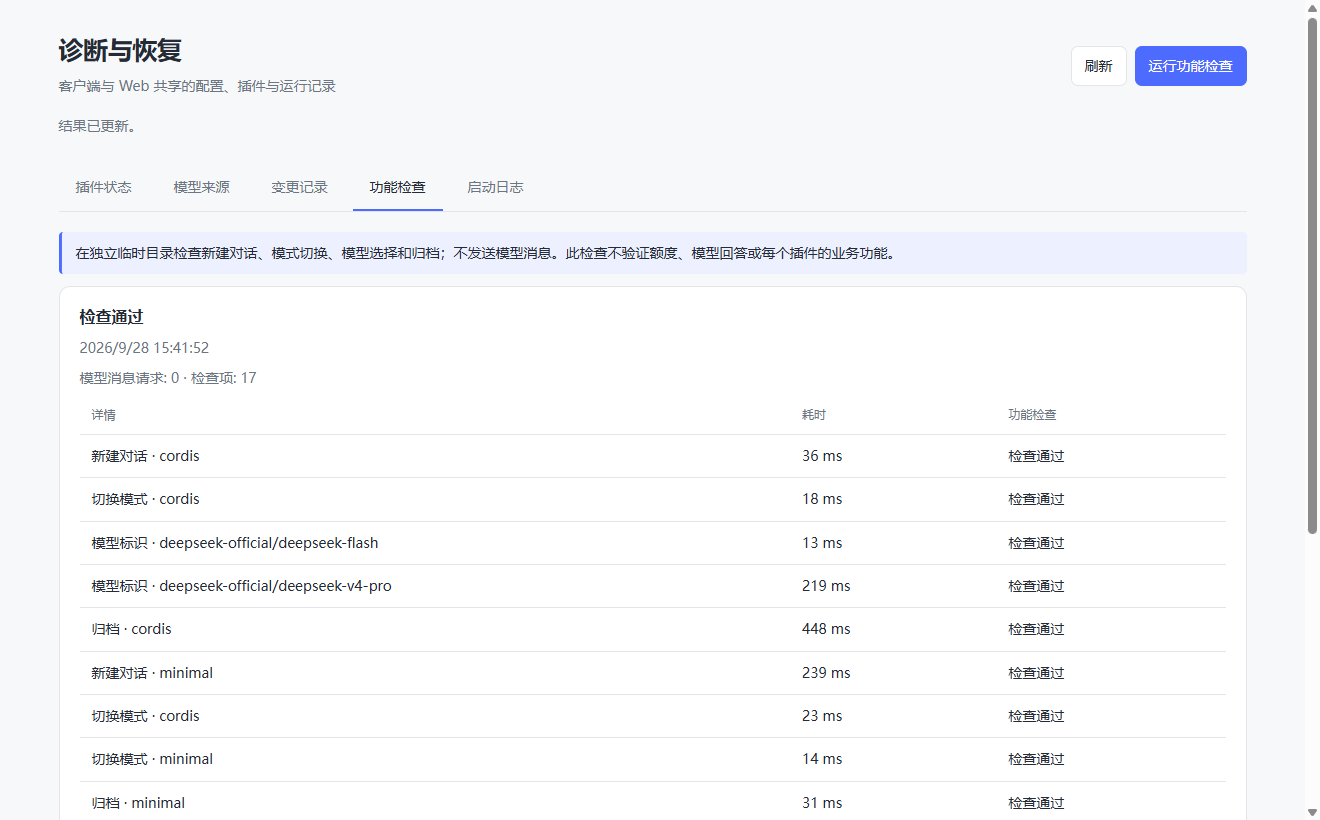Image resolution: width=1320 pixels, height=820 pixels.
Task: Select the 新建对话 · cordis row label
Action: point(146,456)
